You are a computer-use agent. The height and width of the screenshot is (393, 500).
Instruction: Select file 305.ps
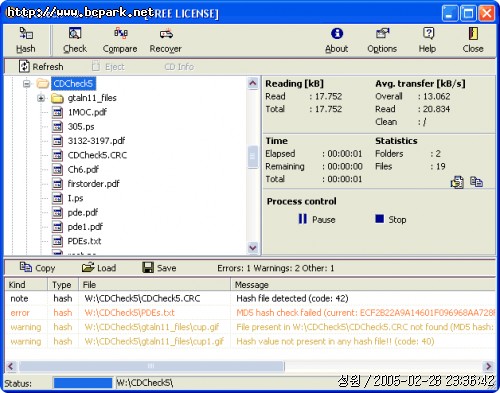pyautogui.click(x=81, y=127)
